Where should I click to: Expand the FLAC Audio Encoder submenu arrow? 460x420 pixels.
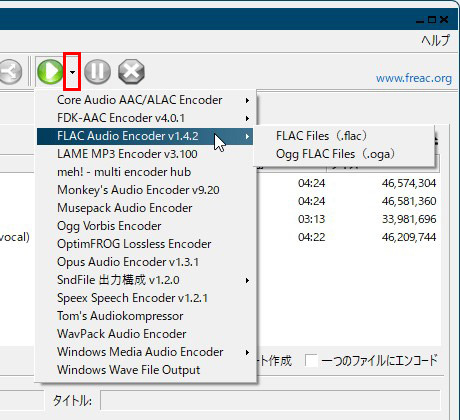[247, 136]
